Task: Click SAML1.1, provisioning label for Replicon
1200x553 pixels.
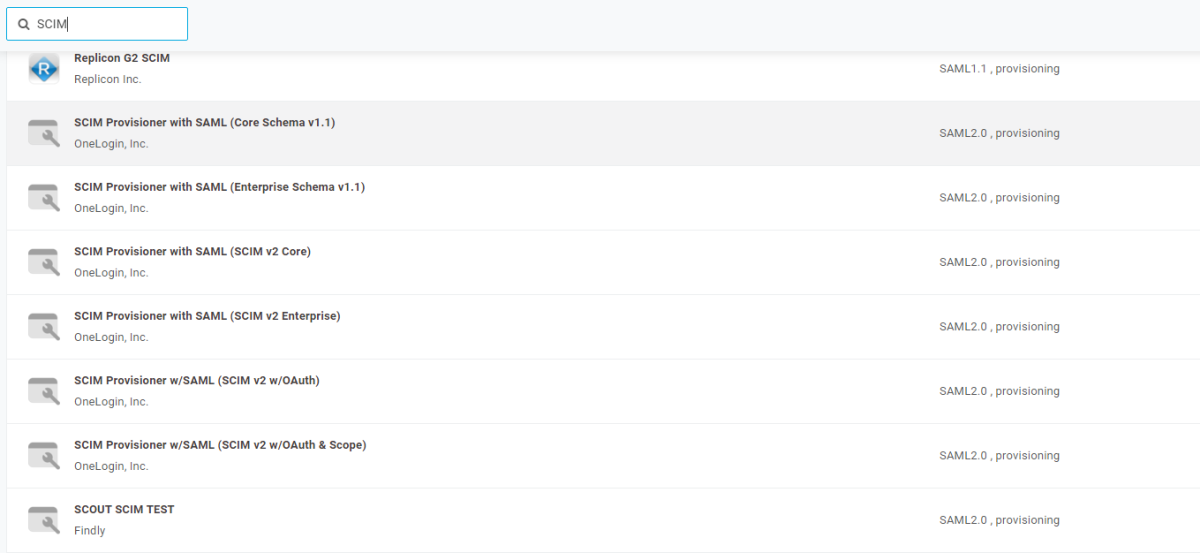Action: pos(999,69)
